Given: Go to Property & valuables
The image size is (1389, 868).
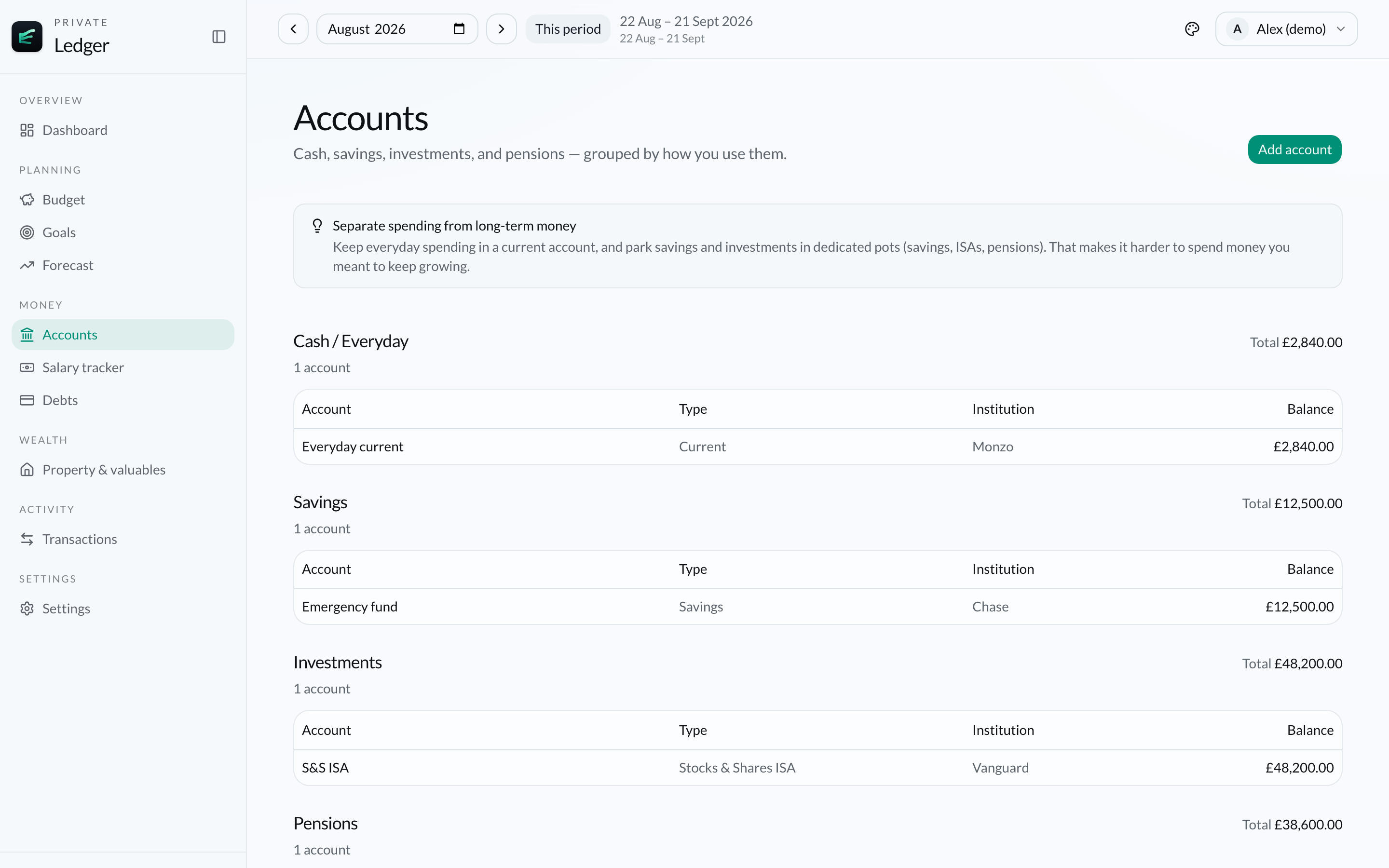Looking at the screenshot, I should click(x=123, y=470).
